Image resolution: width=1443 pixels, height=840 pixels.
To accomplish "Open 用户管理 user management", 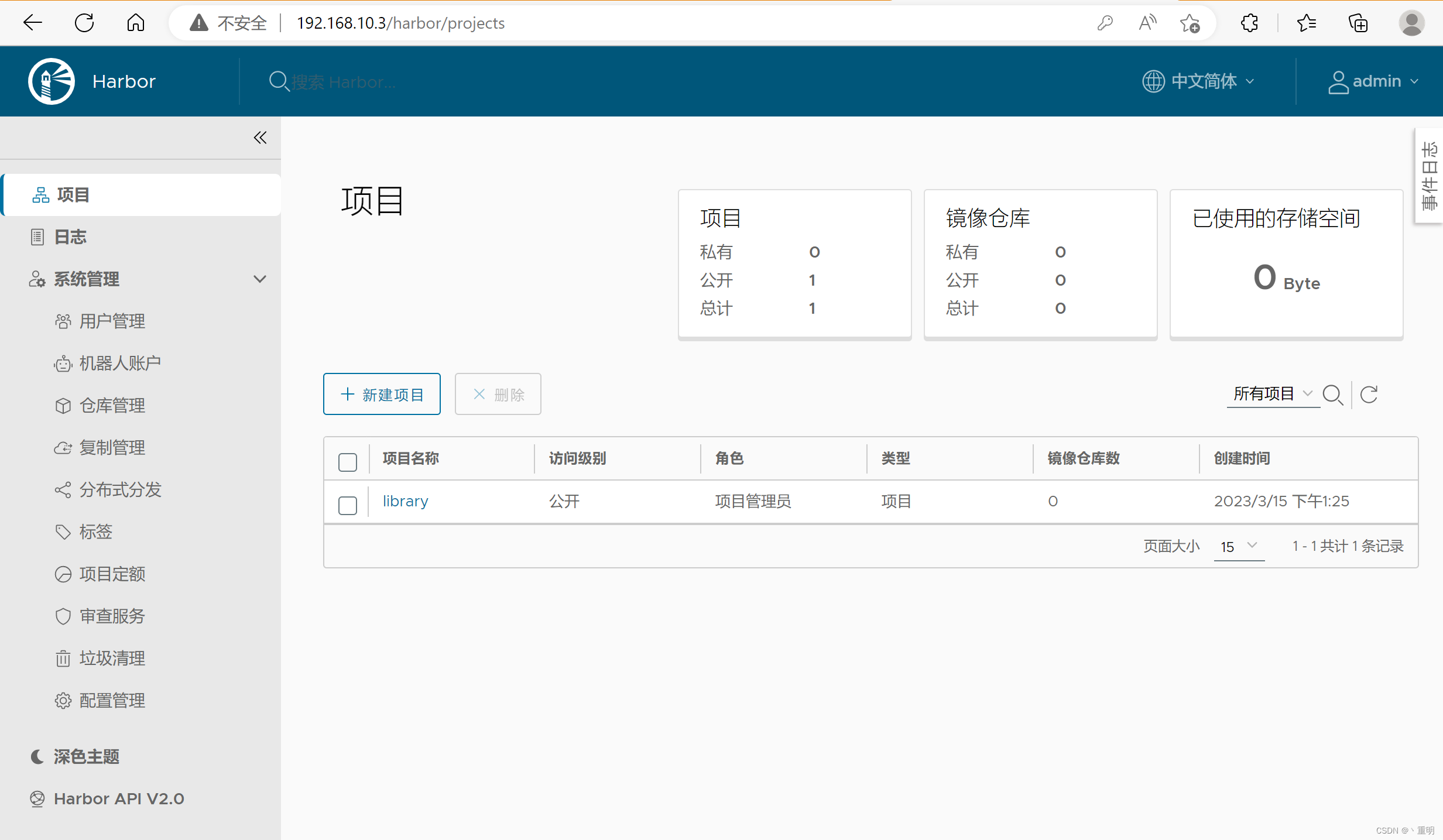I will coord(100,321).
